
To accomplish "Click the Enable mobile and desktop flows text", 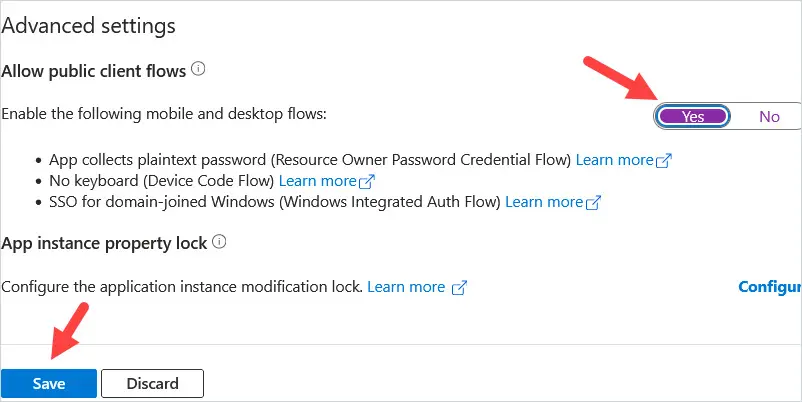I will [164, 114].
